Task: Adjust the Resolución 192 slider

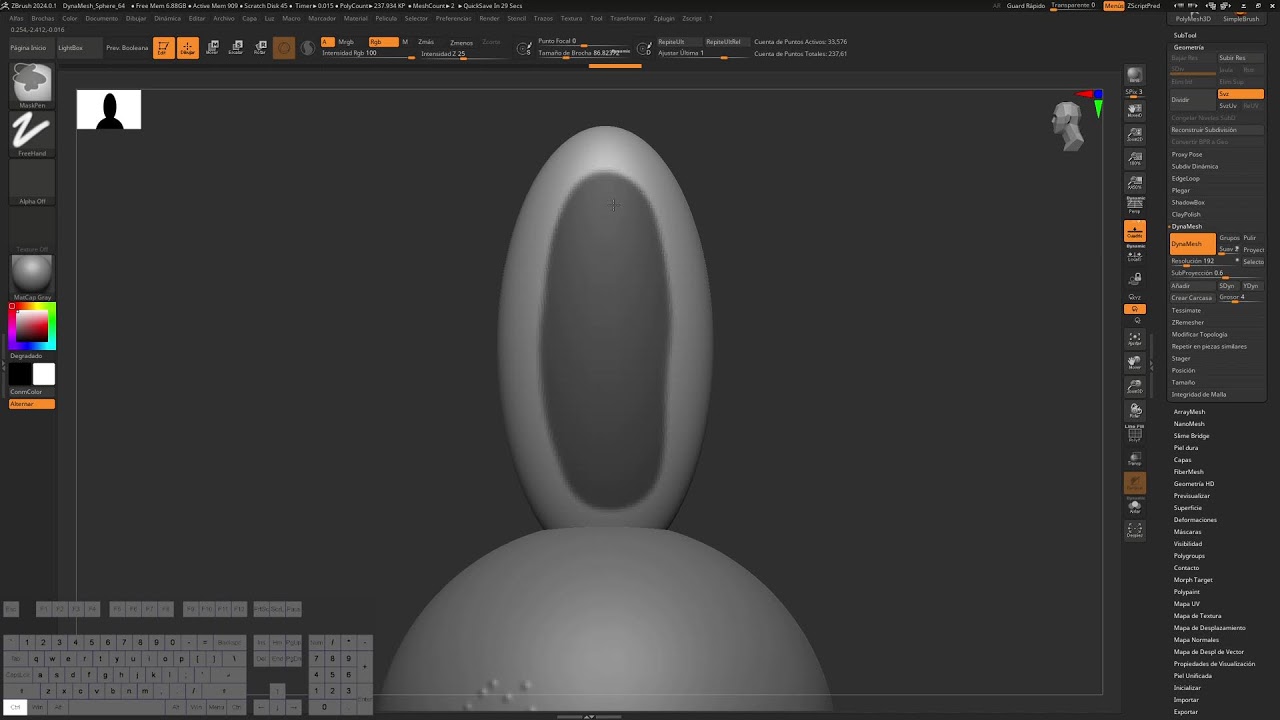Action: tap(1204, 262)
